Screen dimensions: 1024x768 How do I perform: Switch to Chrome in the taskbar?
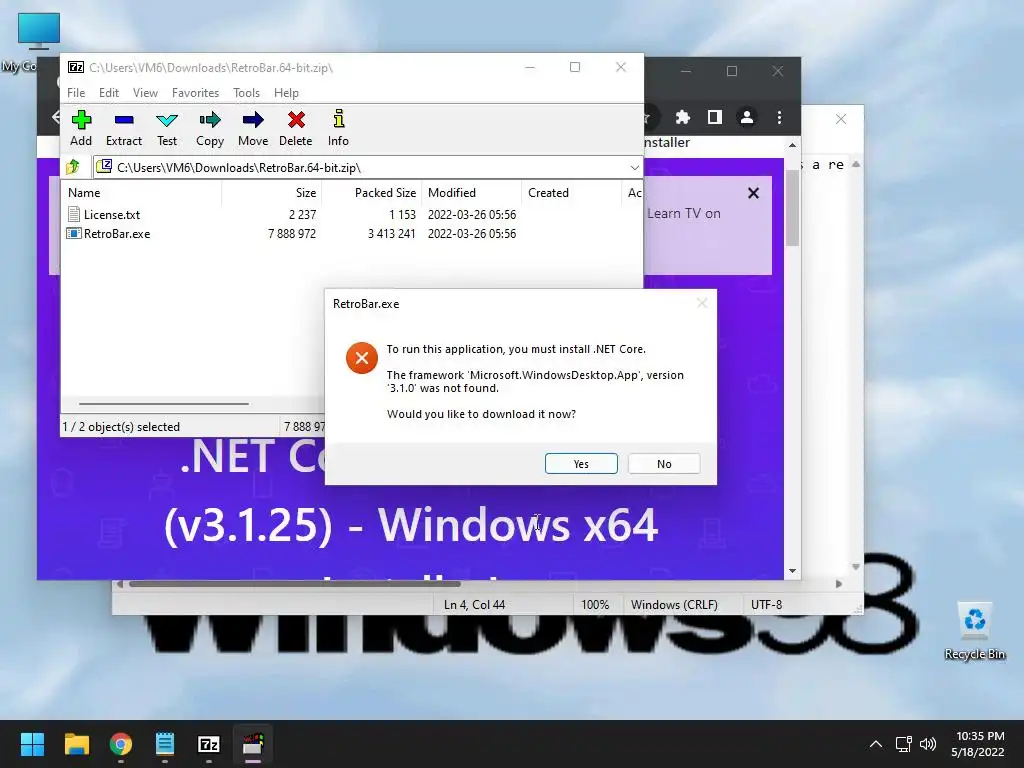point(120,744)
